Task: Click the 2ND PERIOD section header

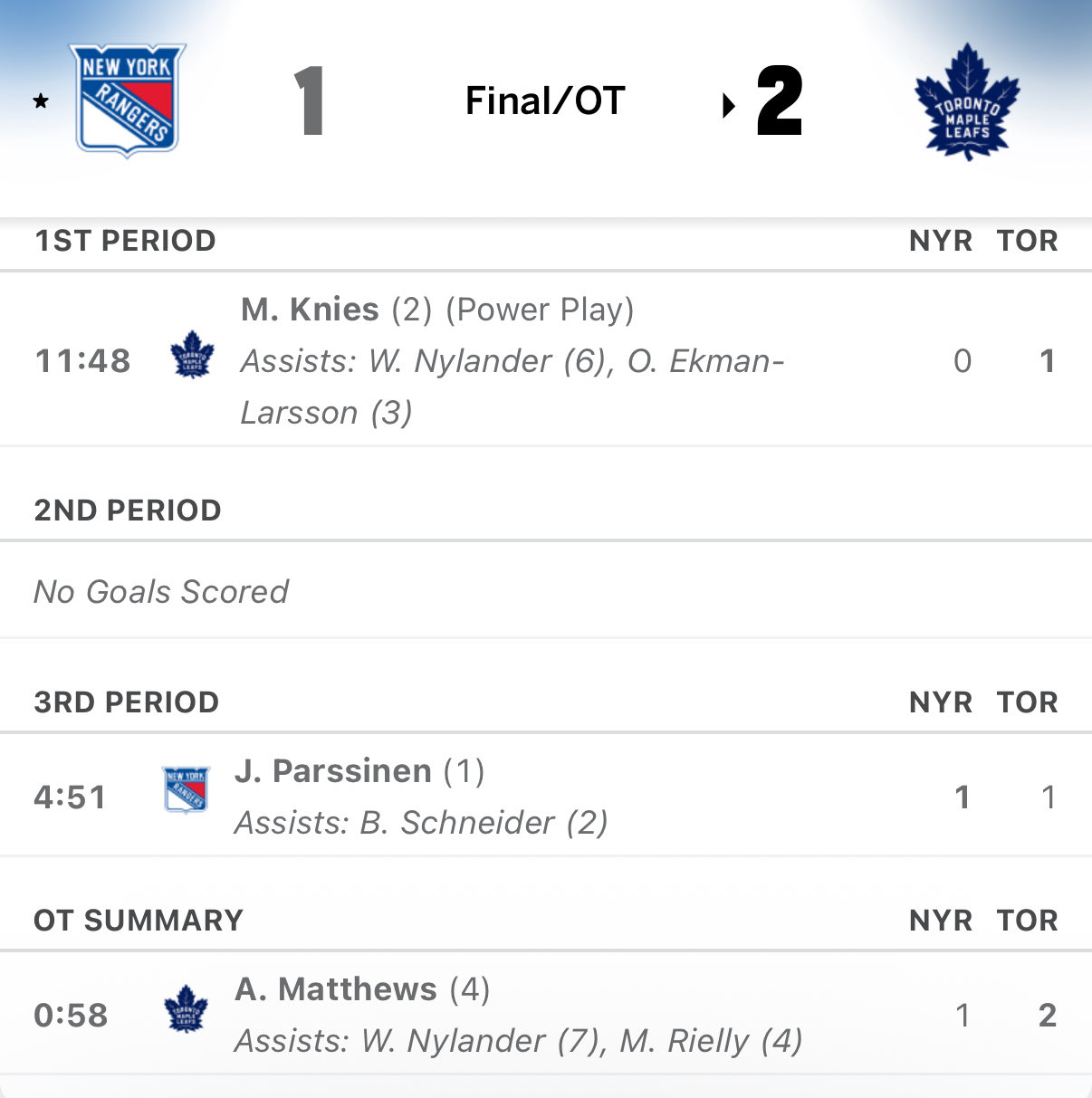Action: (128, 511)
